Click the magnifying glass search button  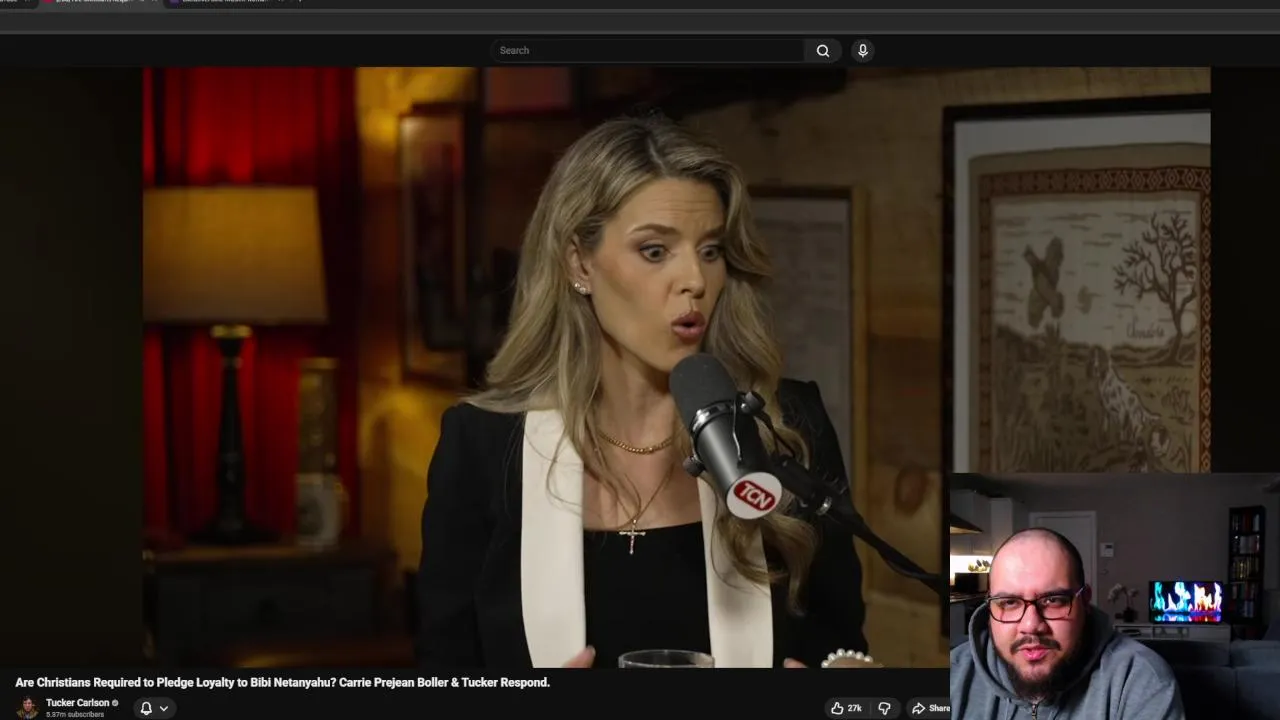click(823, 50)
